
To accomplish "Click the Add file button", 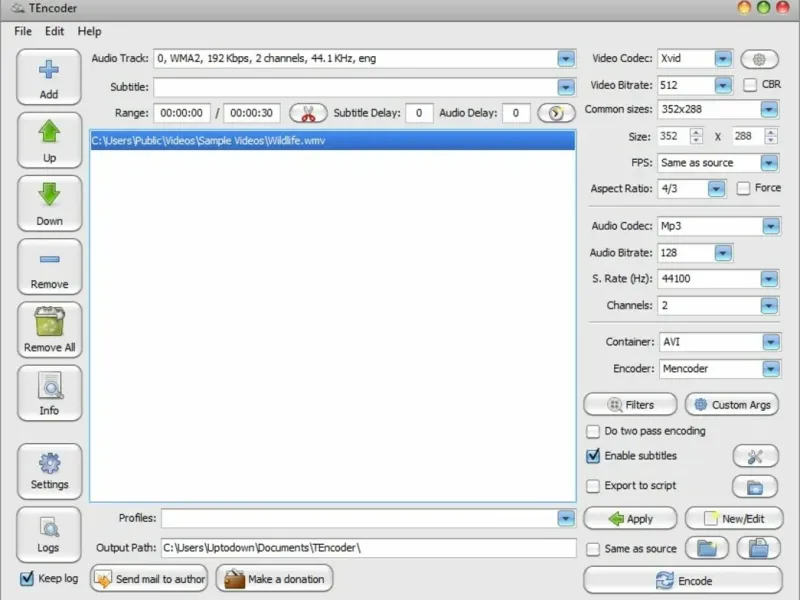I will click(x=49, y=78).
